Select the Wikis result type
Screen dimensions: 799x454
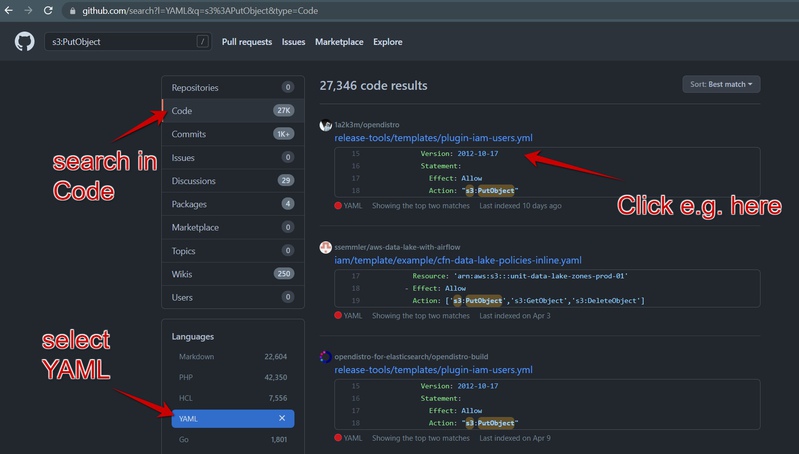[x=233, y=274]
